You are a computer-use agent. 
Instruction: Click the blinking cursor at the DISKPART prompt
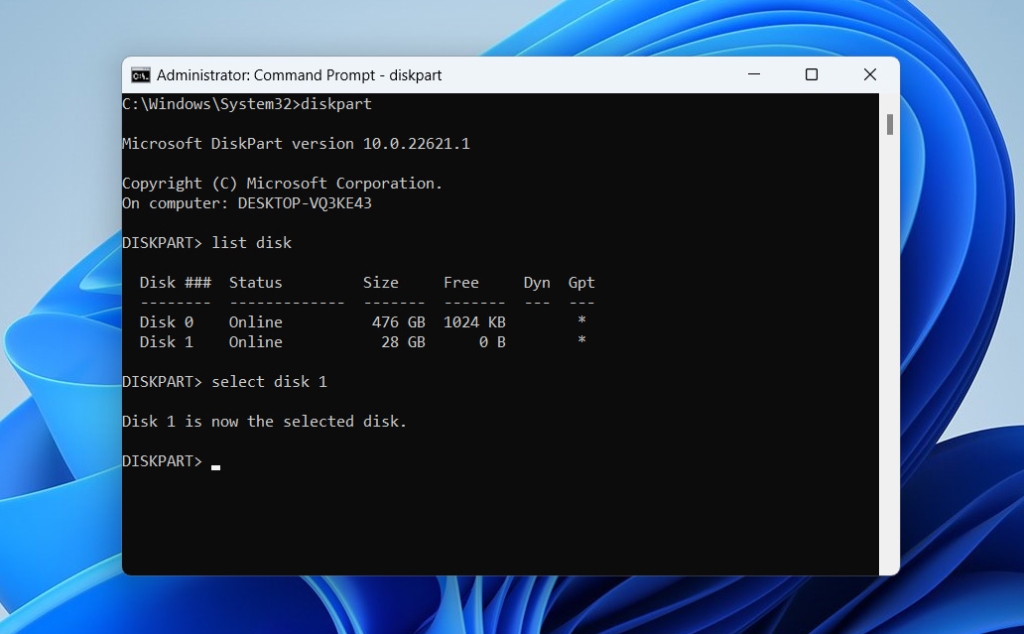click(218, 463)
